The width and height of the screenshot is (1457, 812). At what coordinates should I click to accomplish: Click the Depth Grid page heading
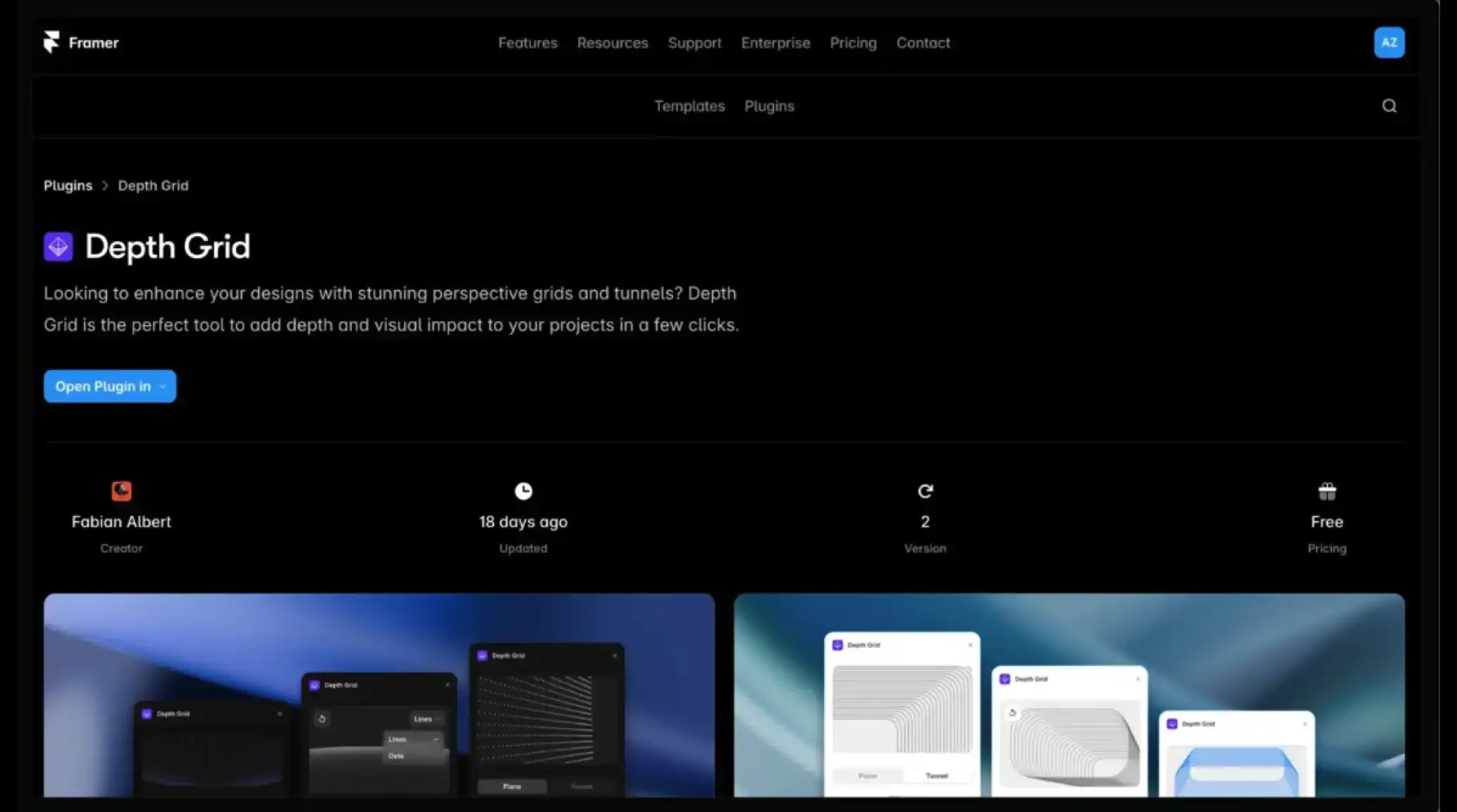[168, 247]
